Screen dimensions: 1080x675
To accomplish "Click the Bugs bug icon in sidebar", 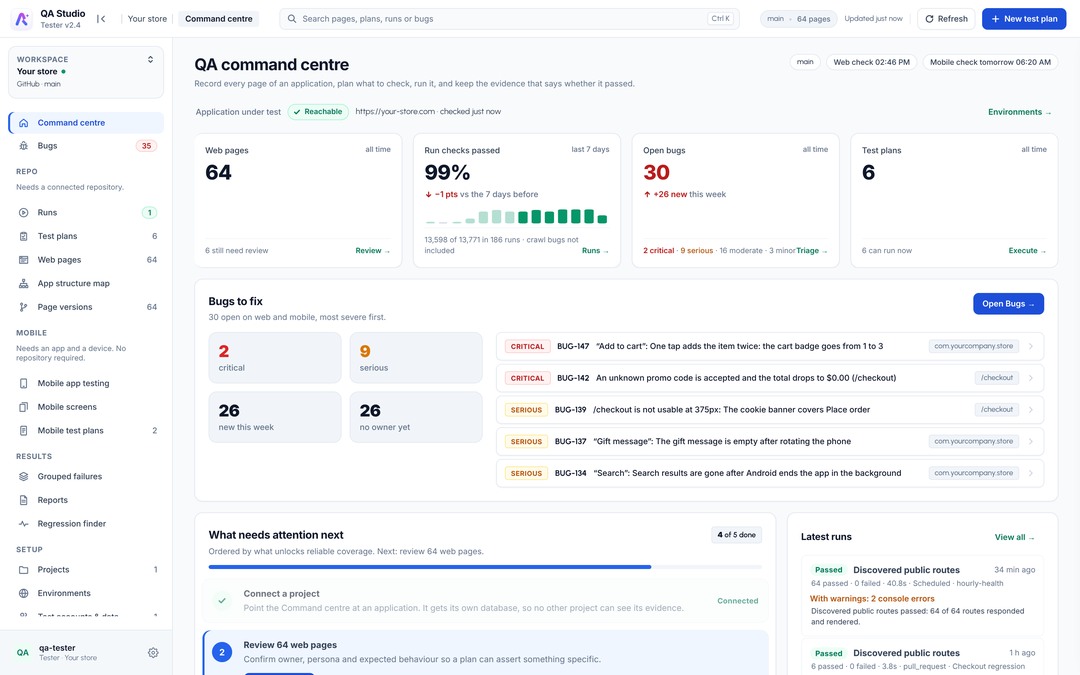I will (23, 146).
